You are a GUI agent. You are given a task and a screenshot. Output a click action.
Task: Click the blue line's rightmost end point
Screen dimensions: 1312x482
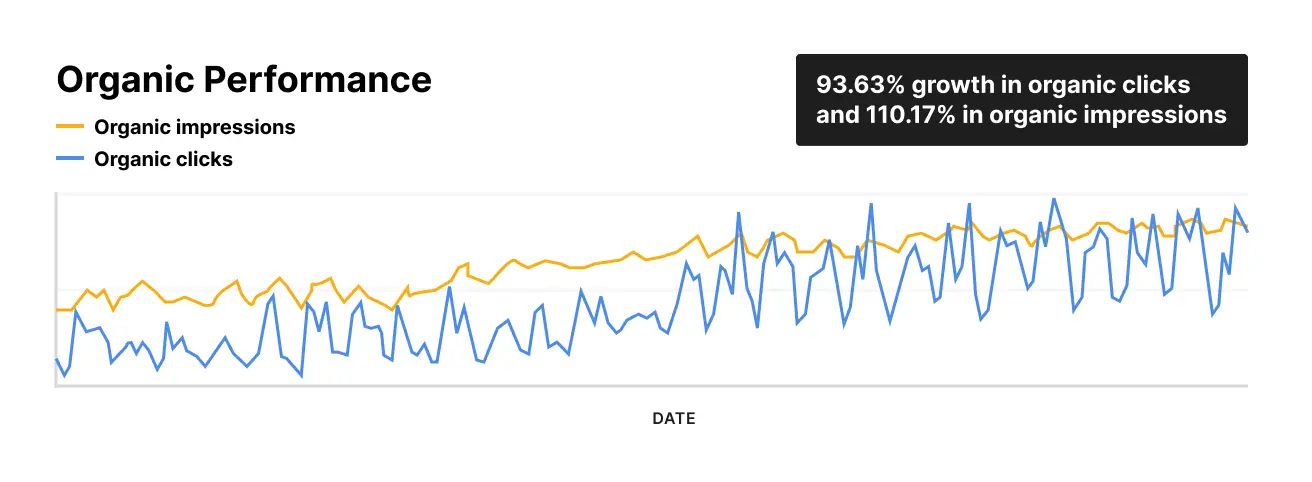click(1247, 231)
